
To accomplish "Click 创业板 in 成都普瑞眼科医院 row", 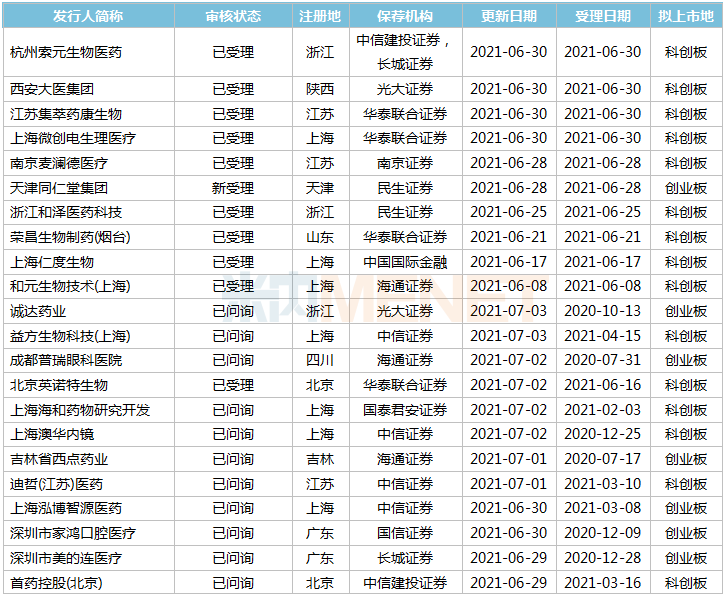I will click(686, 360).
